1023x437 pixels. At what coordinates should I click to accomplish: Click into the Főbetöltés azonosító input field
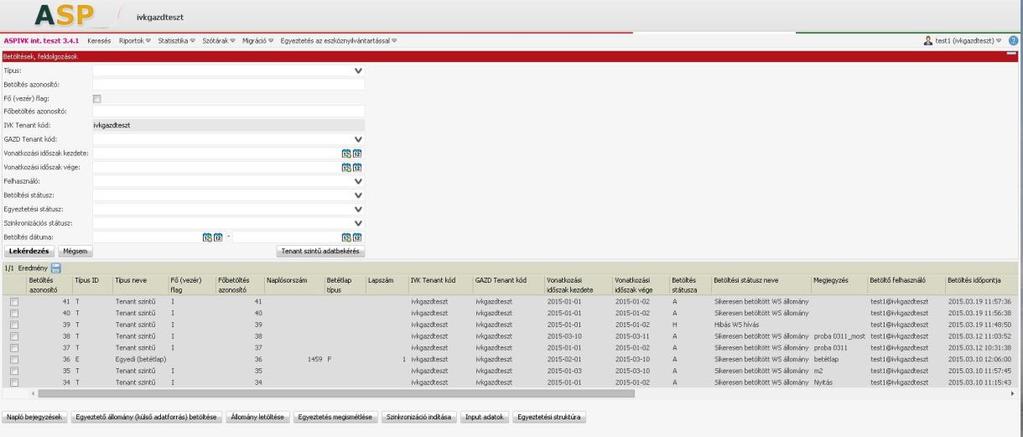(x=228, y=112)
